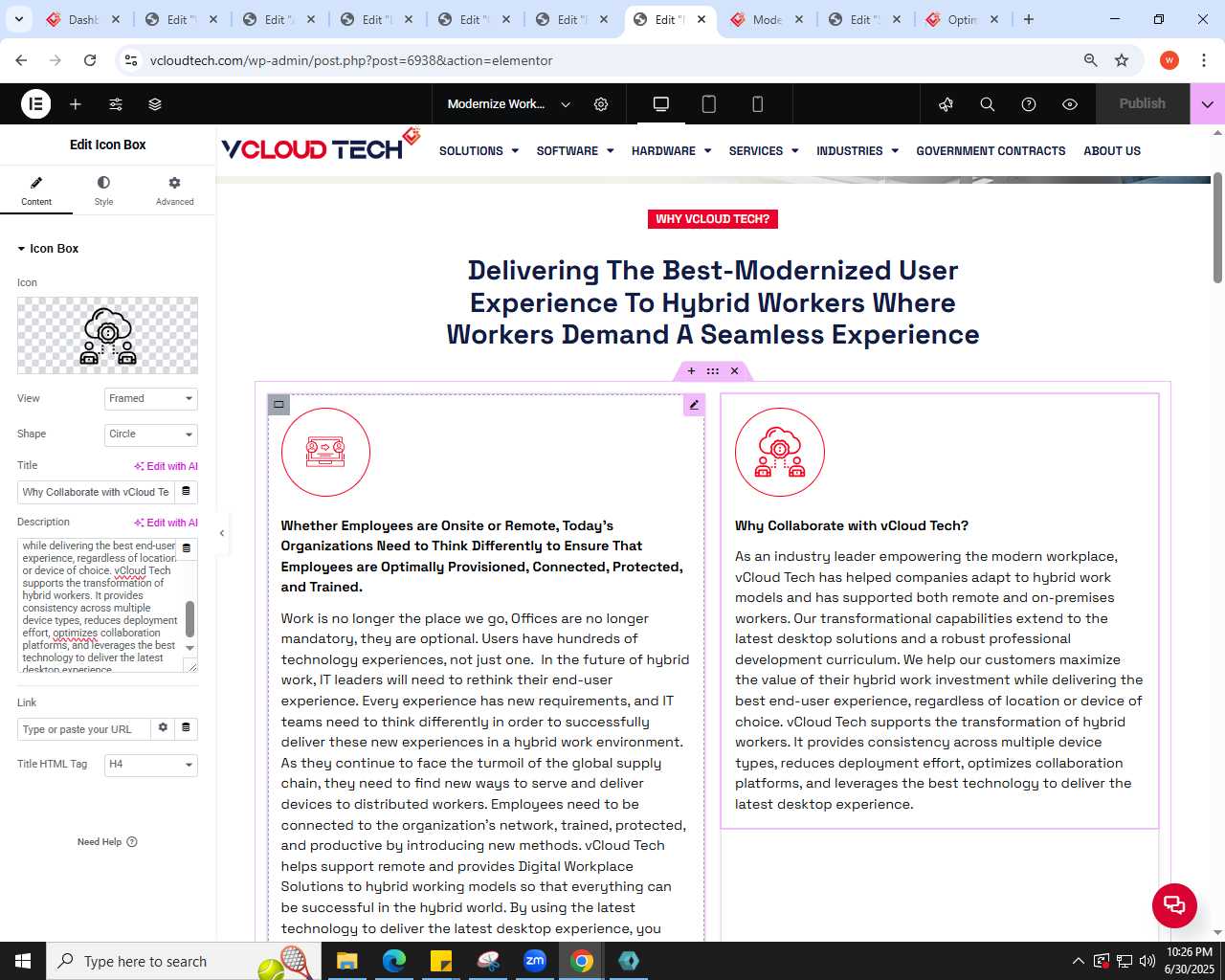Add container with section plus icon
This screenshot has width=1225, height=980.
click(x=691, y=371)
